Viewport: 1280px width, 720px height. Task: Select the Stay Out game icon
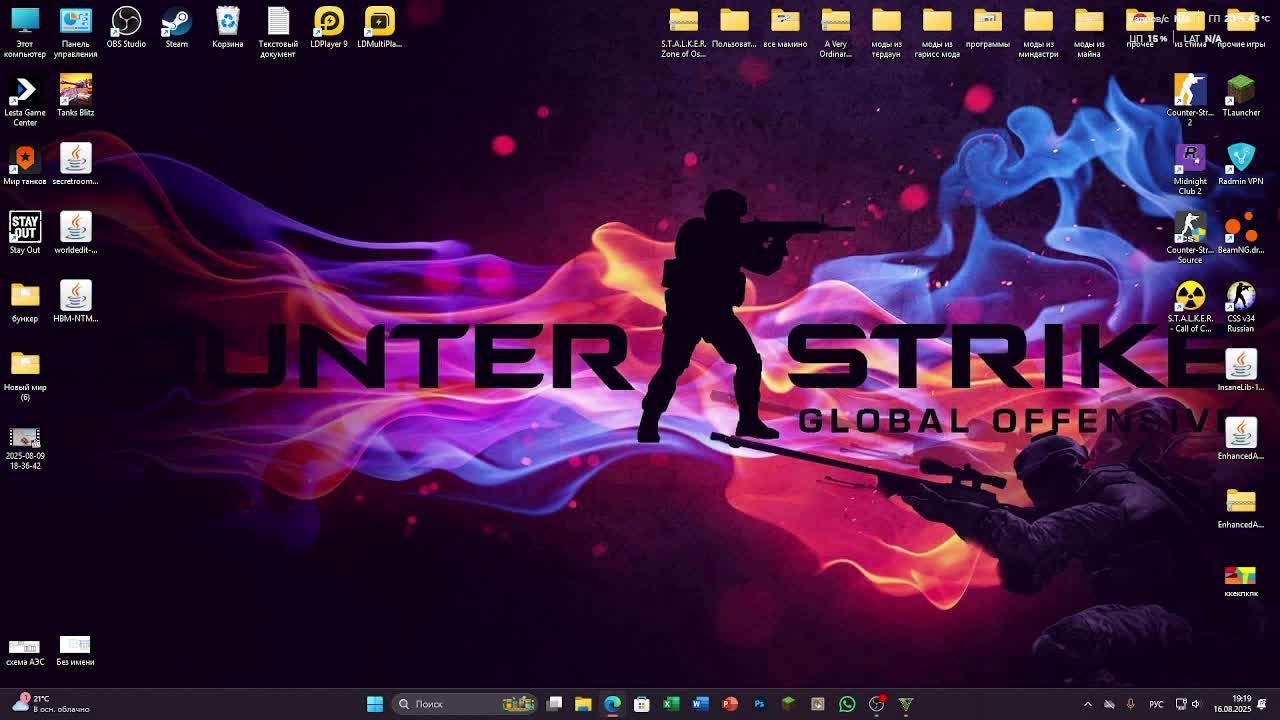25,233
